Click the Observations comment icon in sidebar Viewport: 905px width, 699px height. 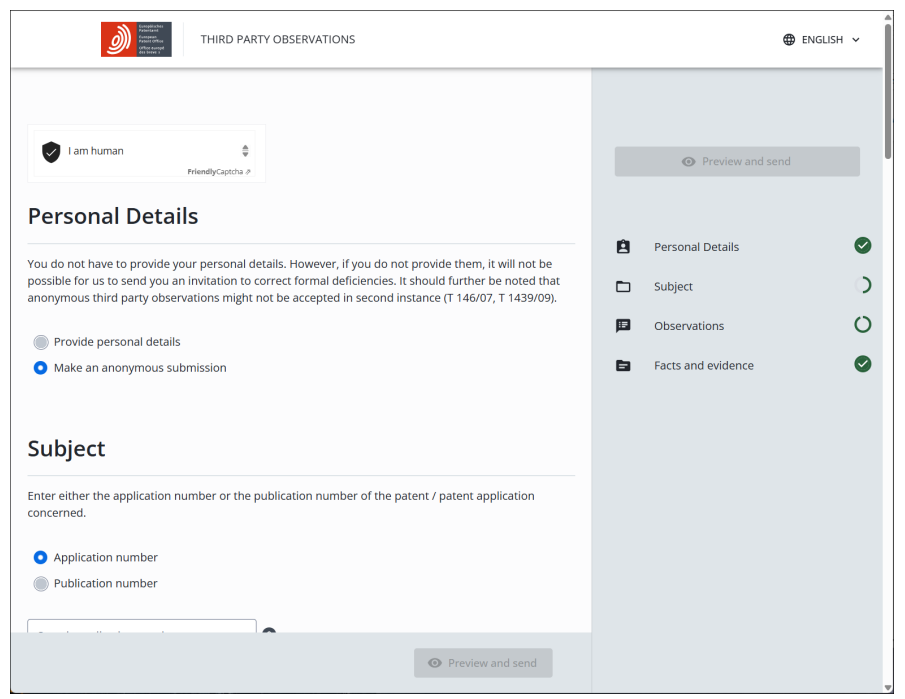(x=623, y=326)
